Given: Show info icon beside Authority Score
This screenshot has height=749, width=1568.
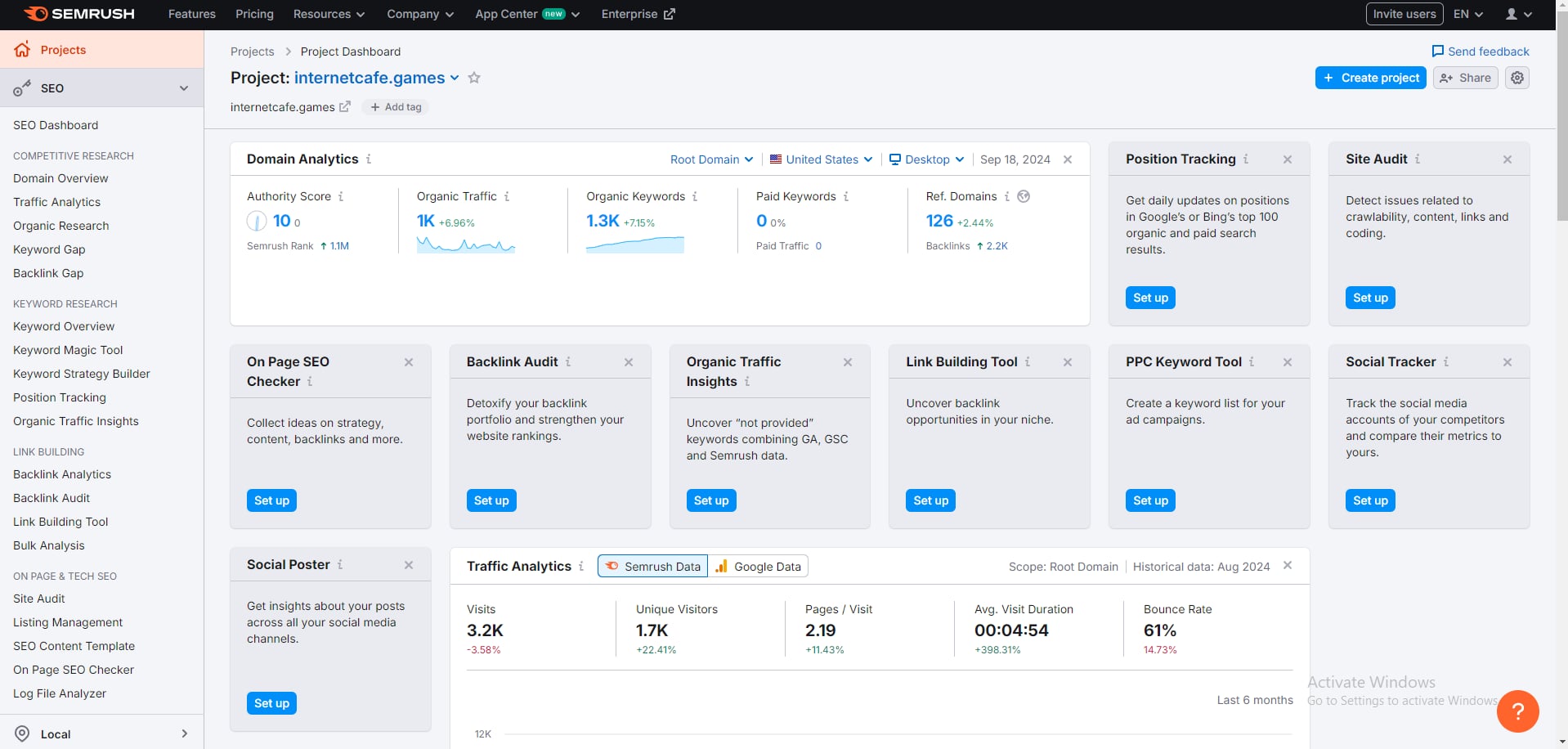Looking at the screenshot, I should [x=341, y=196].
